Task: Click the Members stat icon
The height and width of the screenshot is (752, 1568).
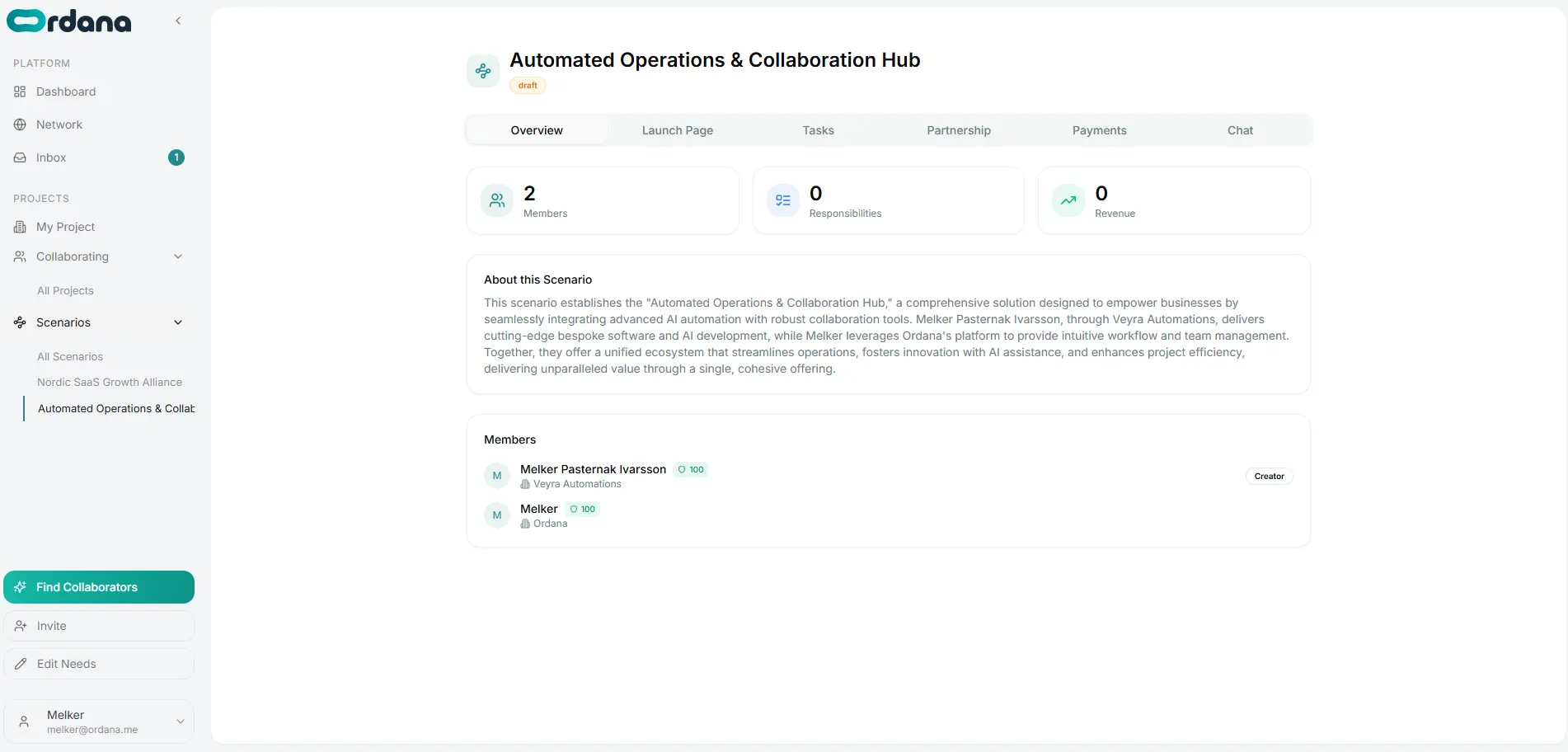Action: coord(497,200)
